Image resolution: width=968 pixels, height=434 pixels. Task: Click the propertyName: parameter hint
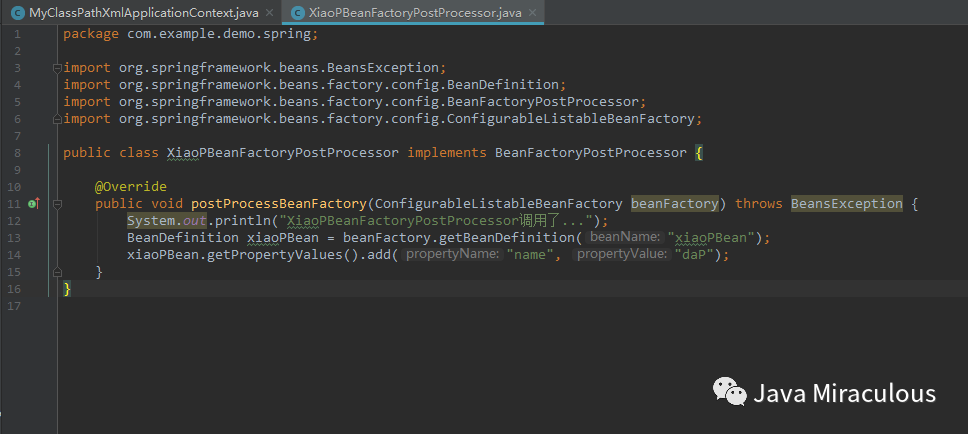click(452, 254)
